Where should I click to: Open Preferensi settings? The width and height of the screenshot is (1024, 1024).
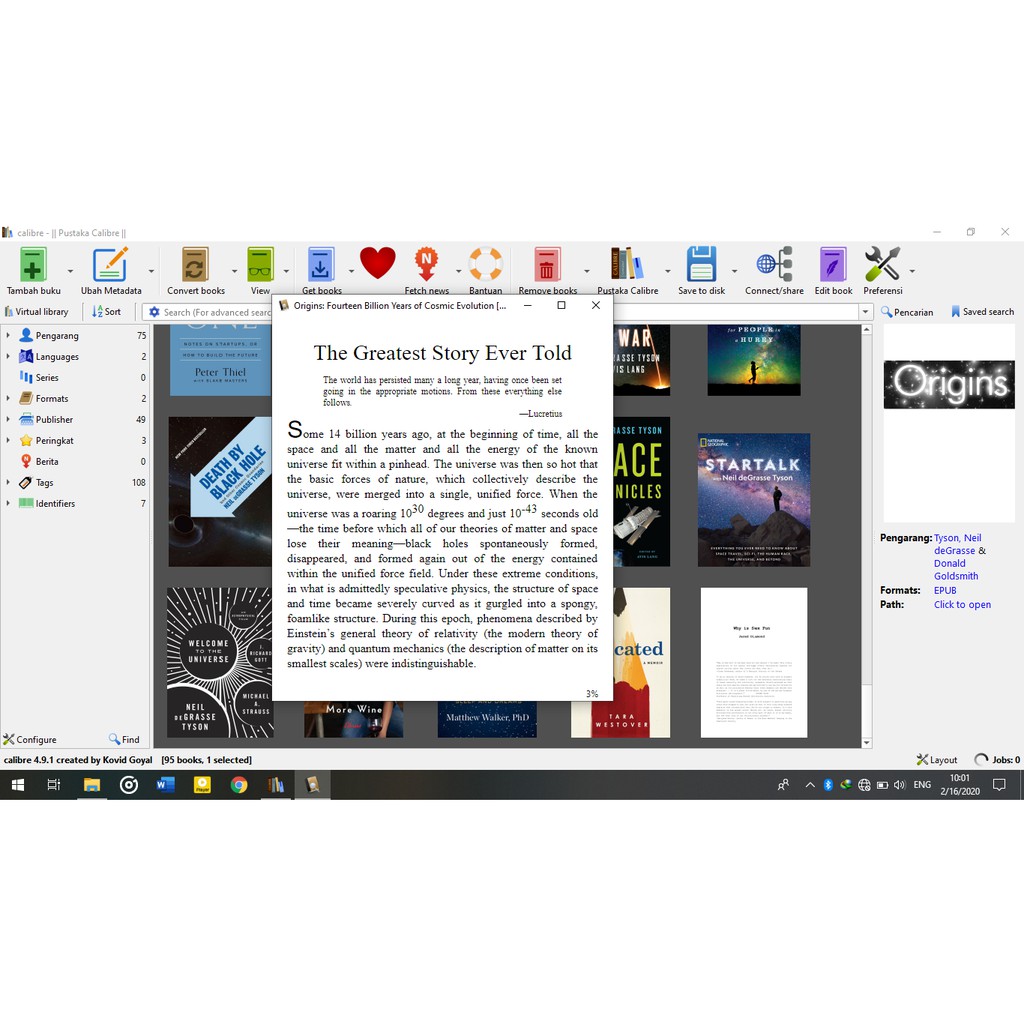point(882,266)
